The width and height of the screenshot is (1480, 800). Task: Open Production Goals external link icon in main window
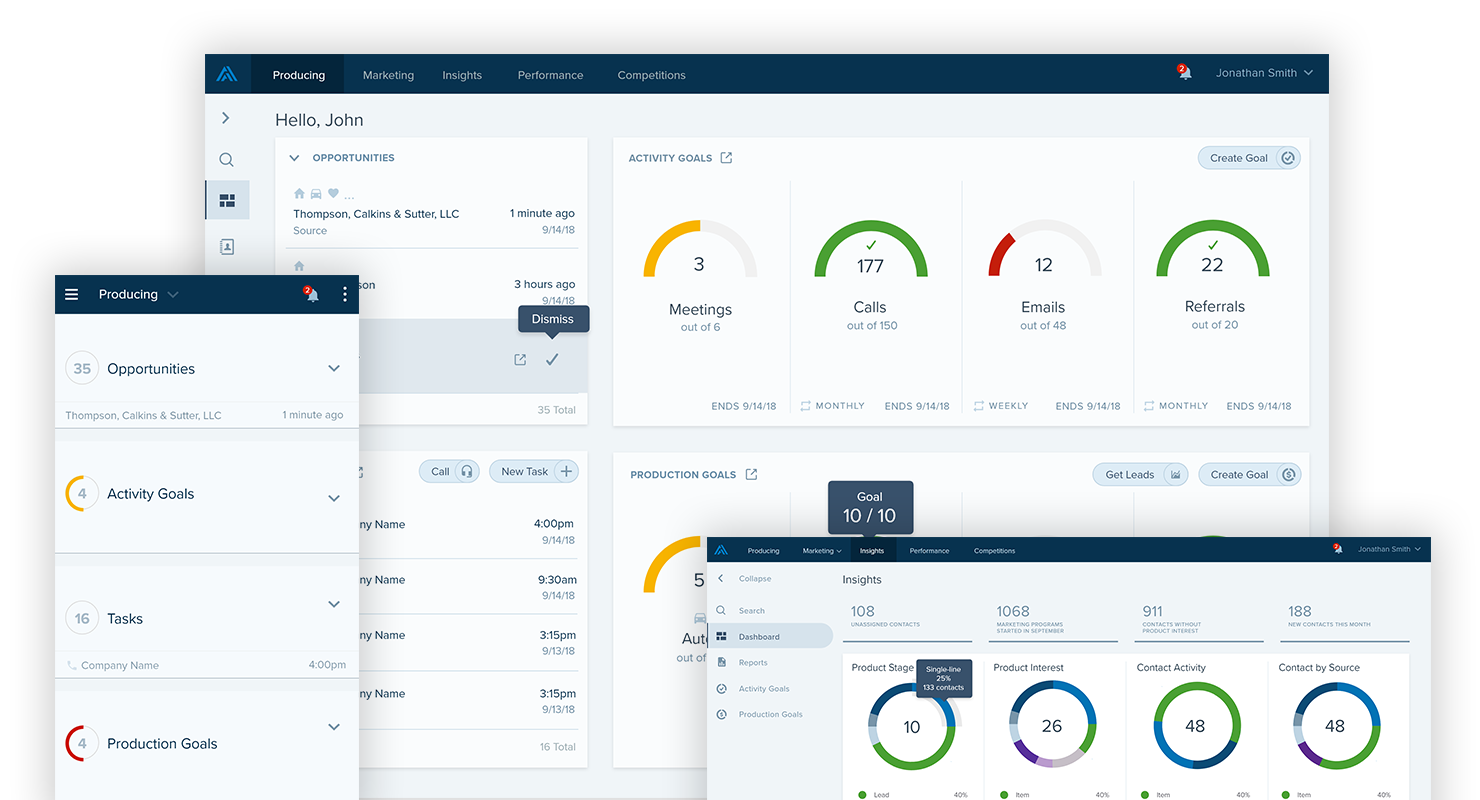pyautogui.click(x=751, y=474)
